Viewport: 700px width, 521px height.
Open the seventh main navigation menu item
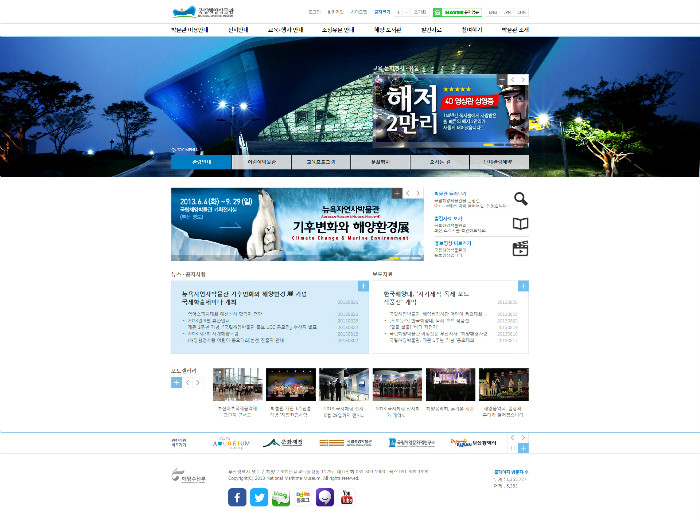(472, 30)
